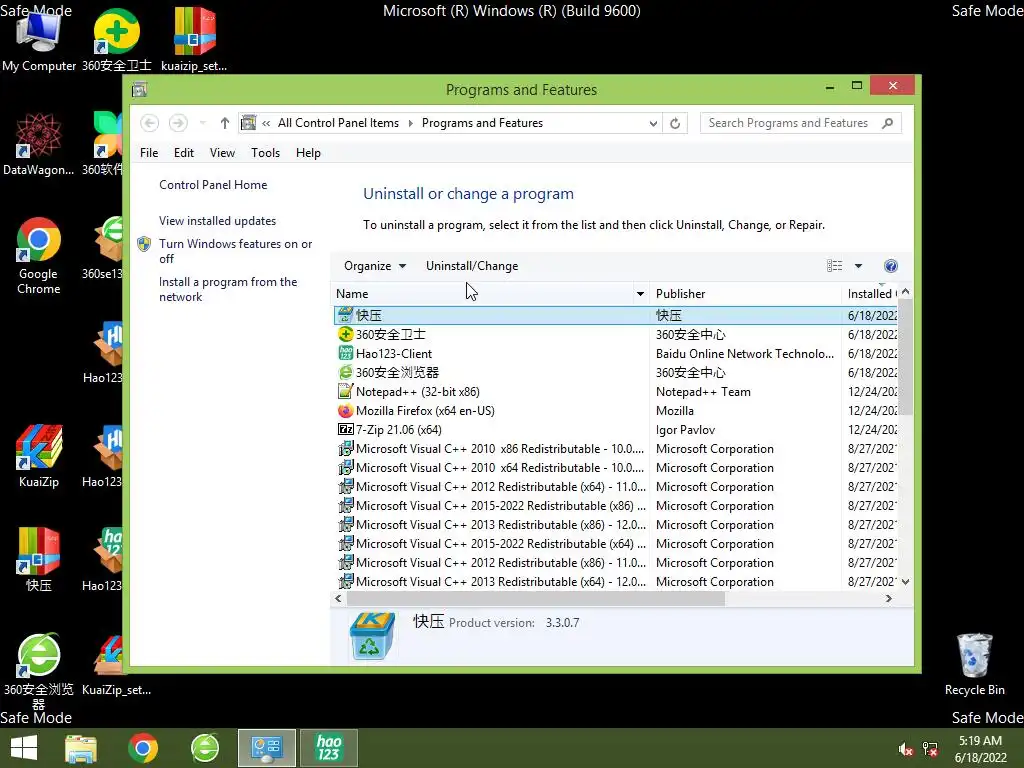Sort by the Publisher column header
This screenshot has height=768, width=1024.
coord(680,294)
